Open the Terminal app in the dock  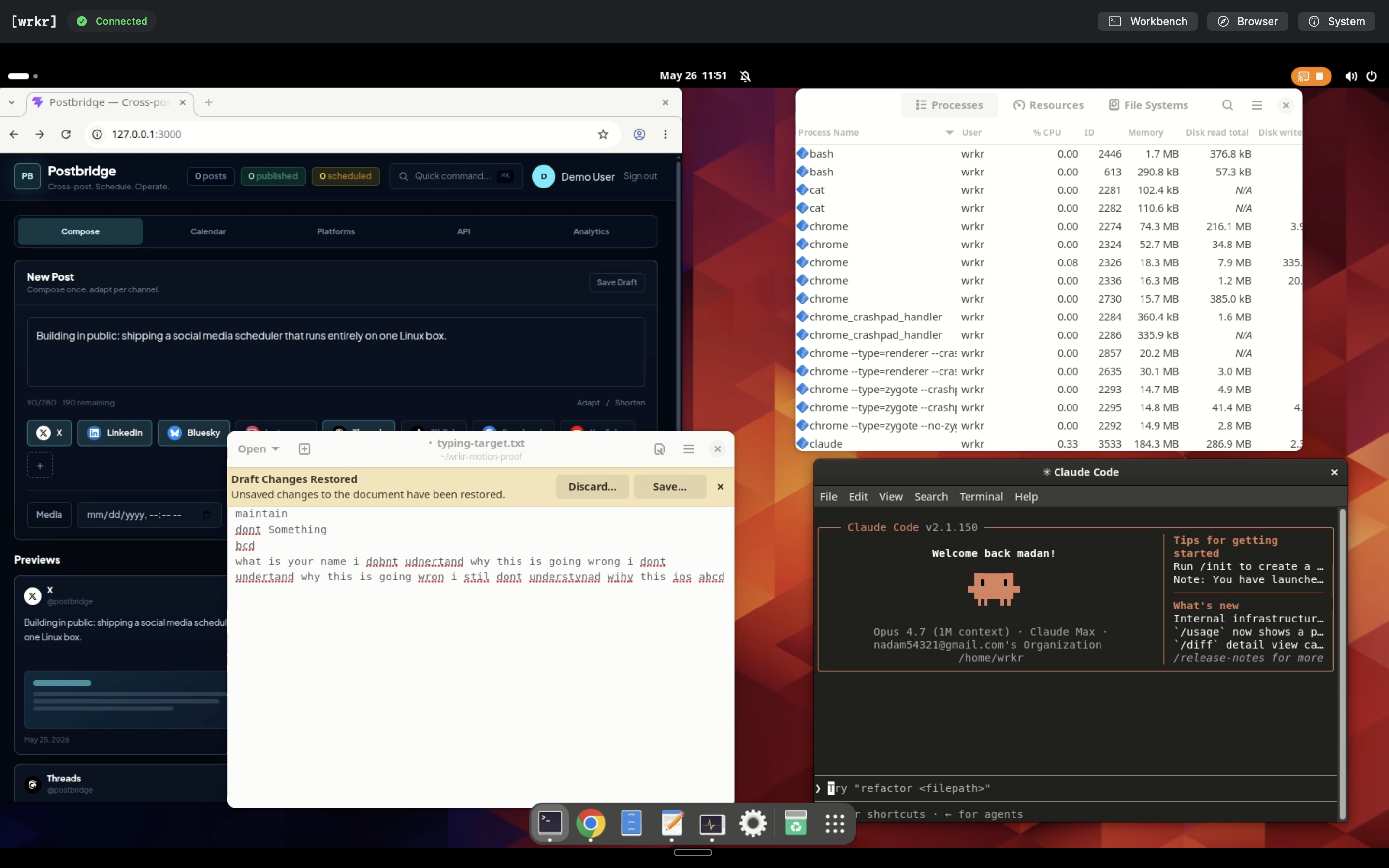[x=550, y=823]
